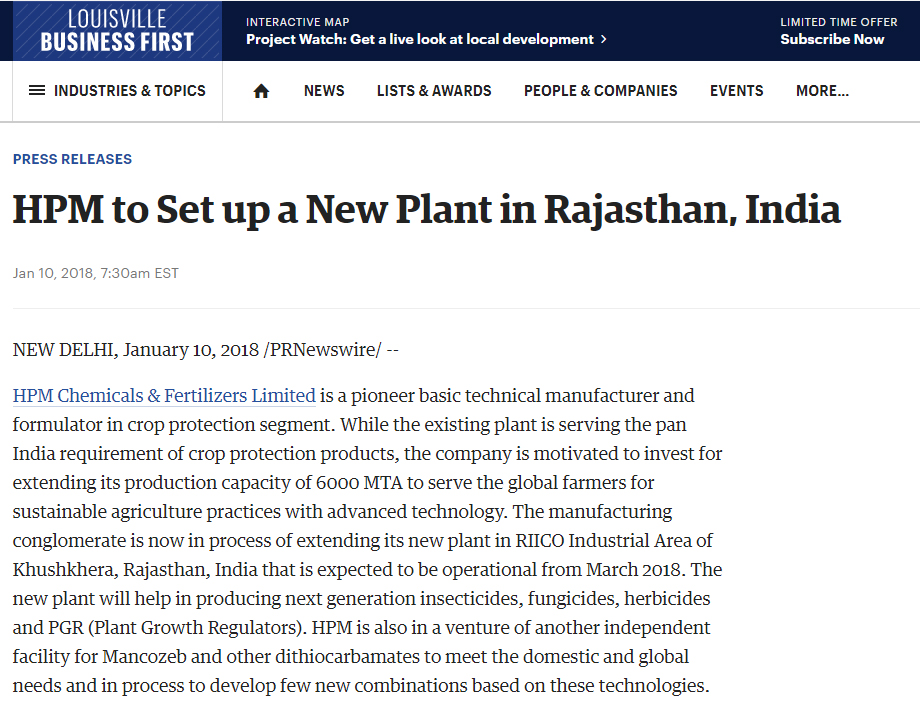
Task: Go to the home icon
Action: click(261, 91)
